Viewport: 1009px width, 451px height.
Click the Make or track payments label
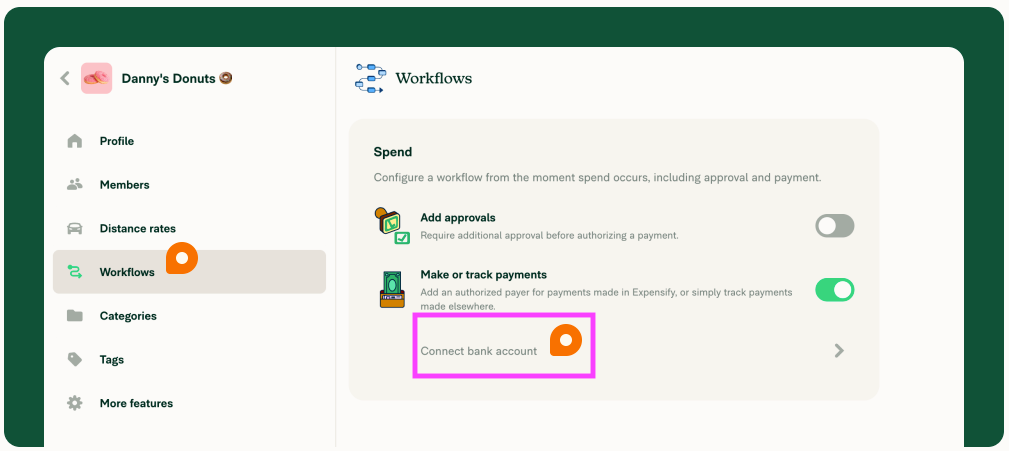pyautogui.click(x=483, y=275)
